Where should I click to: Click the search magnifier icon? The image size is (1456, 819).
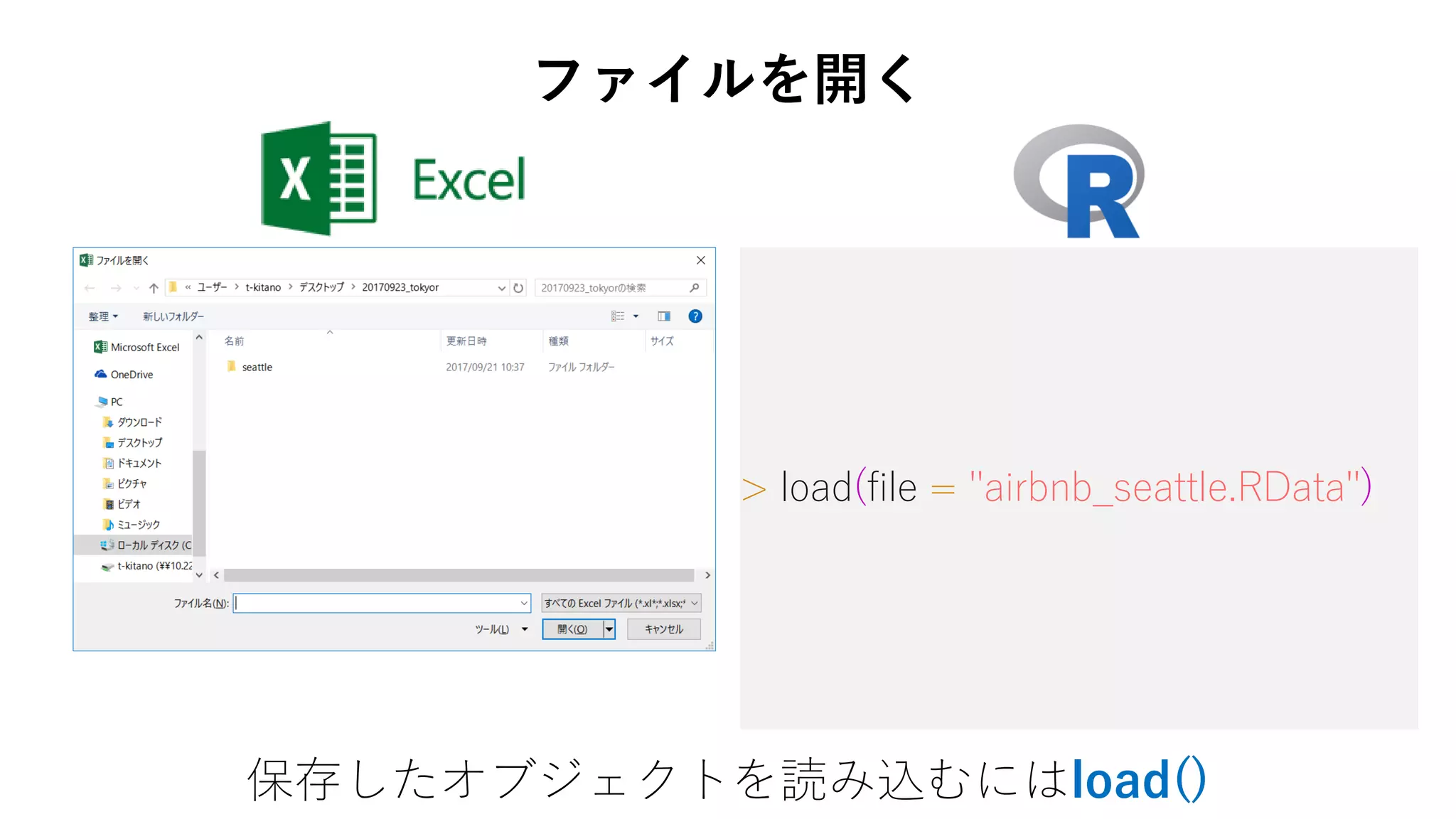click(x=695, y=287)
